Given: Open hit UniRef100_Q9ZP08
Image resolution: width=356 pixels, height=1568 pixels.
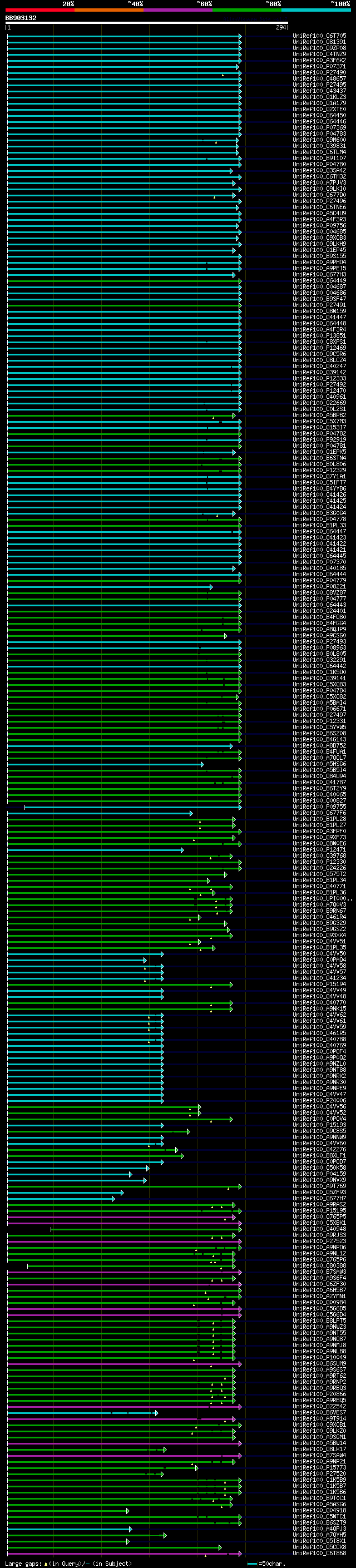Looking at the screenshot, I should click(x=319, y=48).
